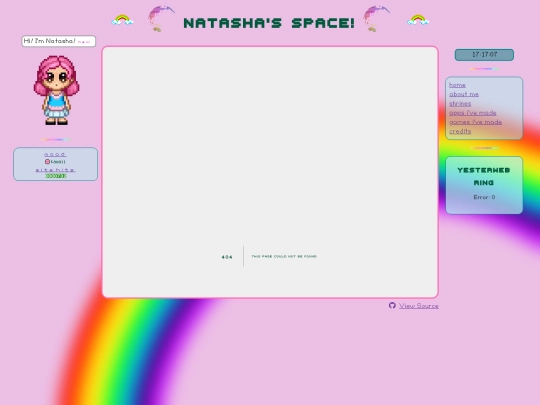540x405 pixels.
Task: Click the "Error: 0" text
Action: point(484,197)
